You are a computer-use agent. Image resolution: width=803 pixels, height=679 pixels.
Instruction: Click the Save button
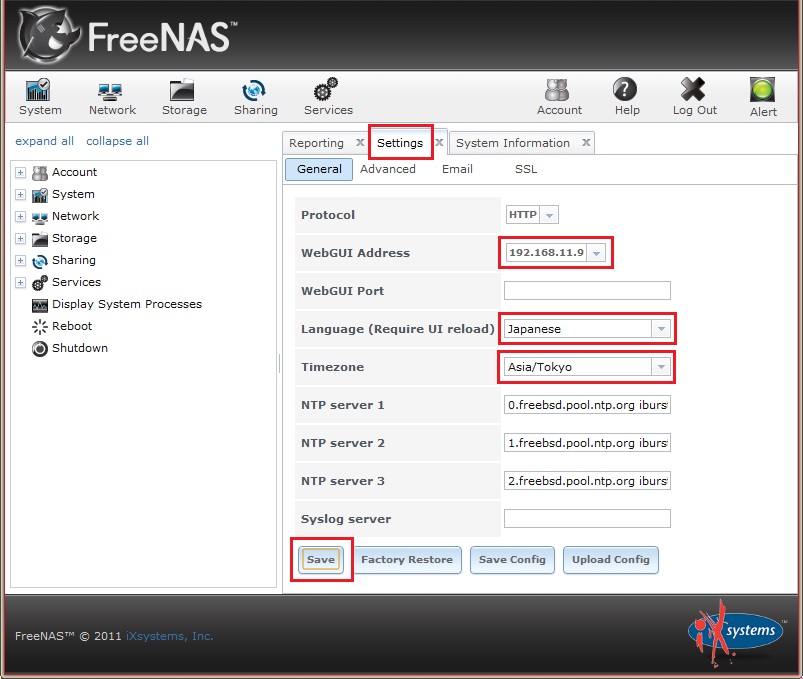point(321,559)
